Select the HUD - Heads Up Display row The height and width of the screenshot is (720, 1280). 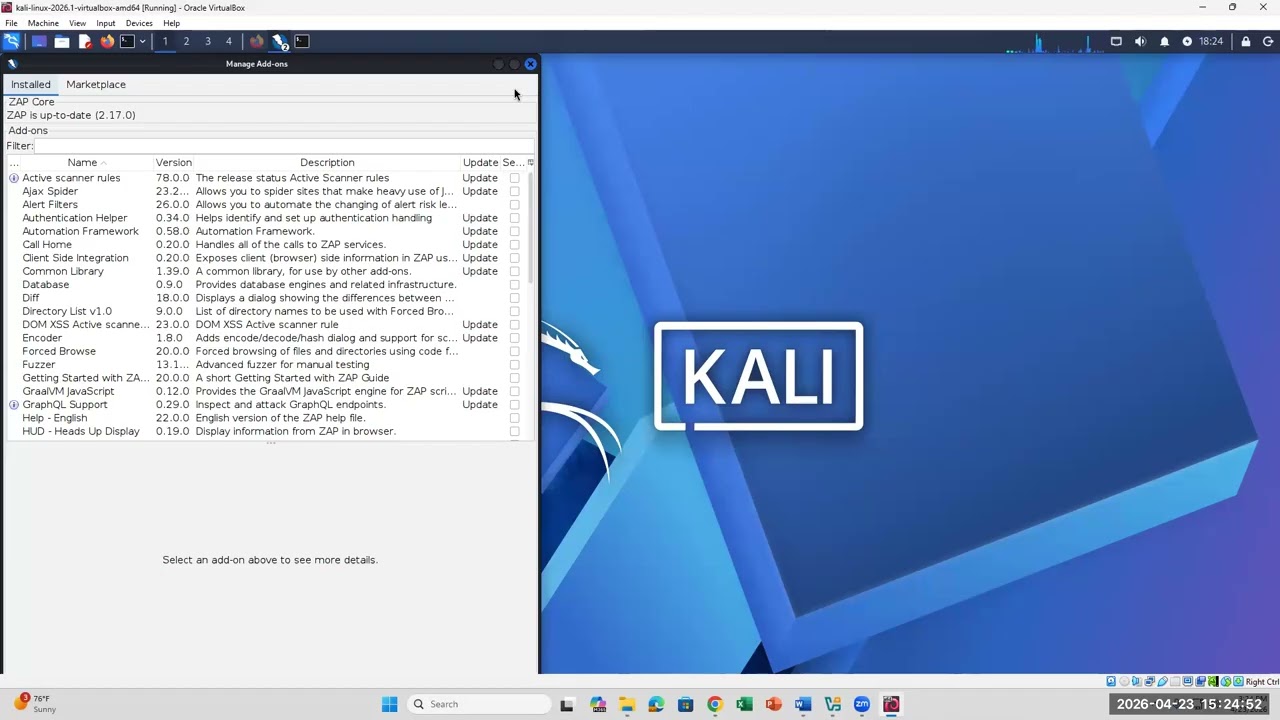tap(265, 431)
